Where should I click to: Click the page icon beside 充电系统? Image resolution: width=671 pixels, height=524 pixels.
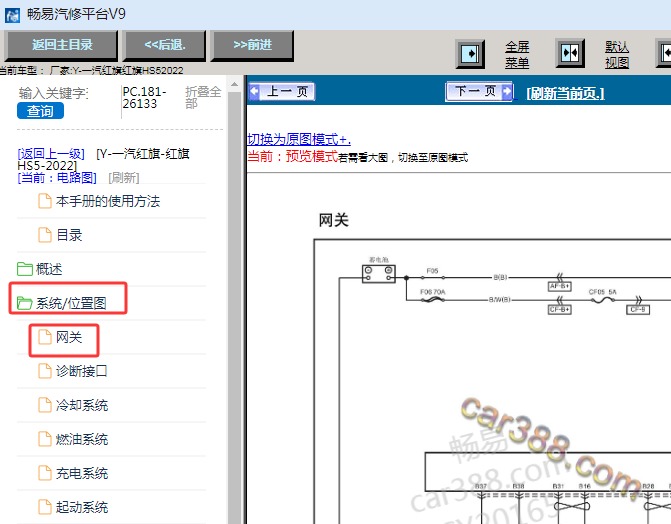(45, 473)
